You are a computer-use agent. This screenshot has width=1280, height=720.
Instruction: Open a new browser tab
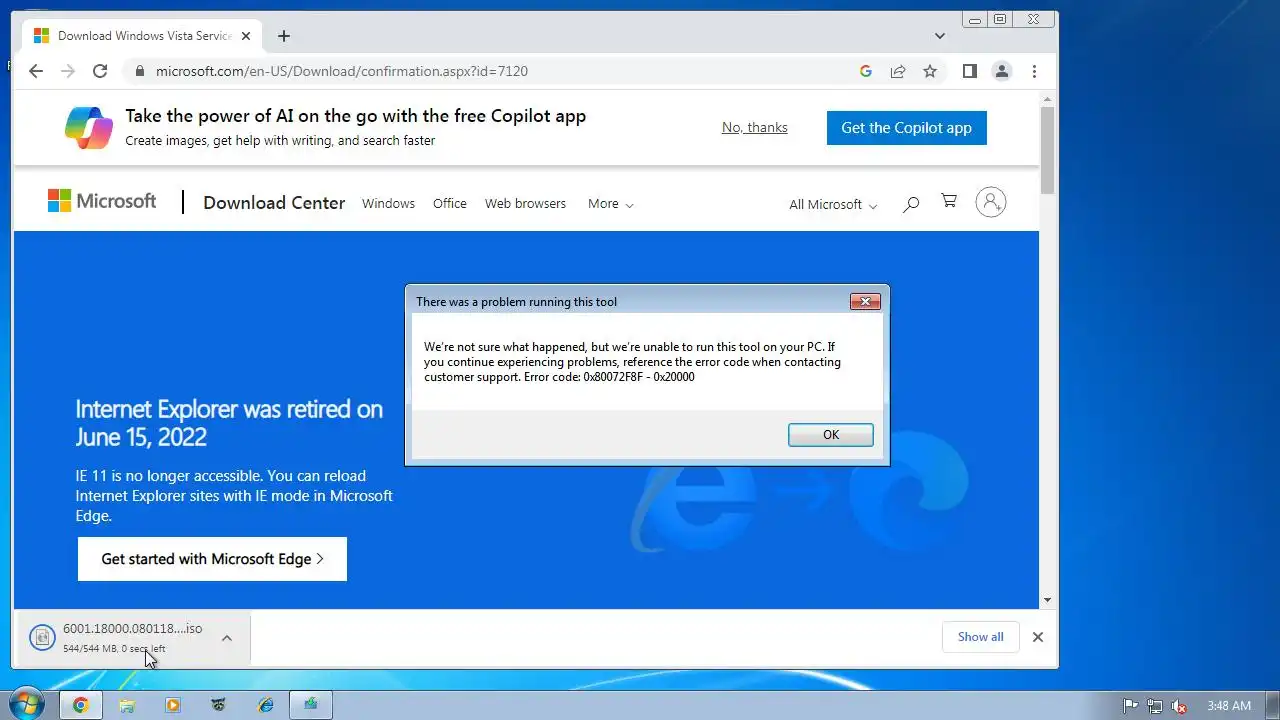pos(284,36)
